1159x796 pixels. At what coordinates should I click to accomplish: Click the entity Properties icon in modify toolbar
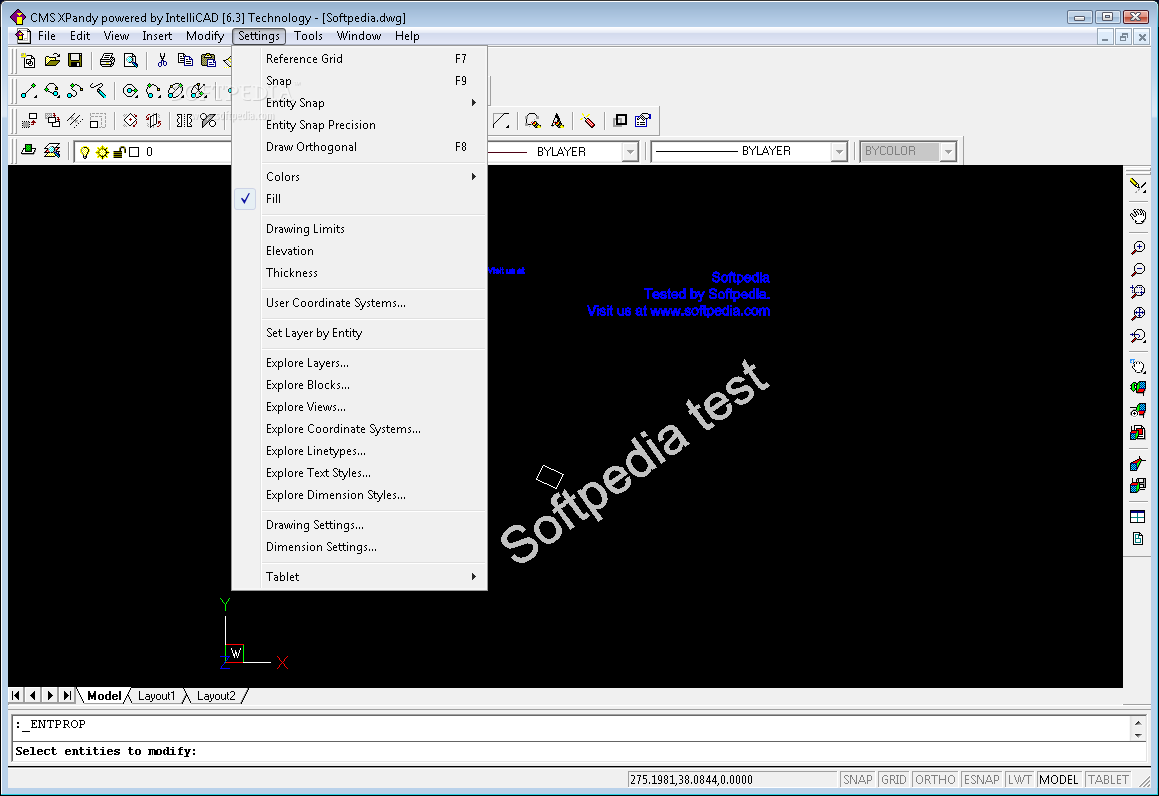coord(642,120)
